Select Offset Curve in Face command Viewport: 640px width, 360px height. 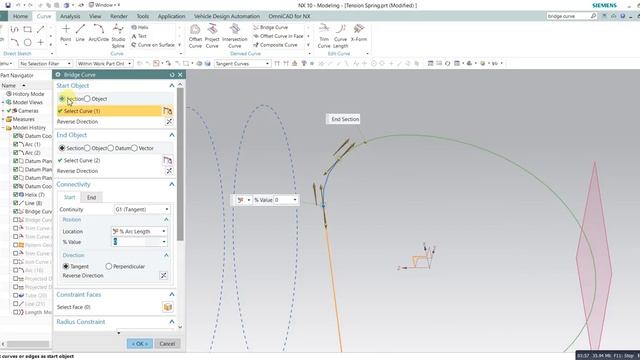coord(278,36)
